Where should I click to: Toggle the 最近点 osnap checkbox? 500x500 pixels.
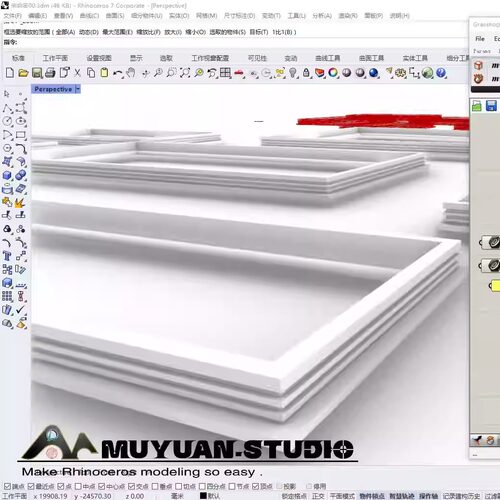click(x=31, y=486)
